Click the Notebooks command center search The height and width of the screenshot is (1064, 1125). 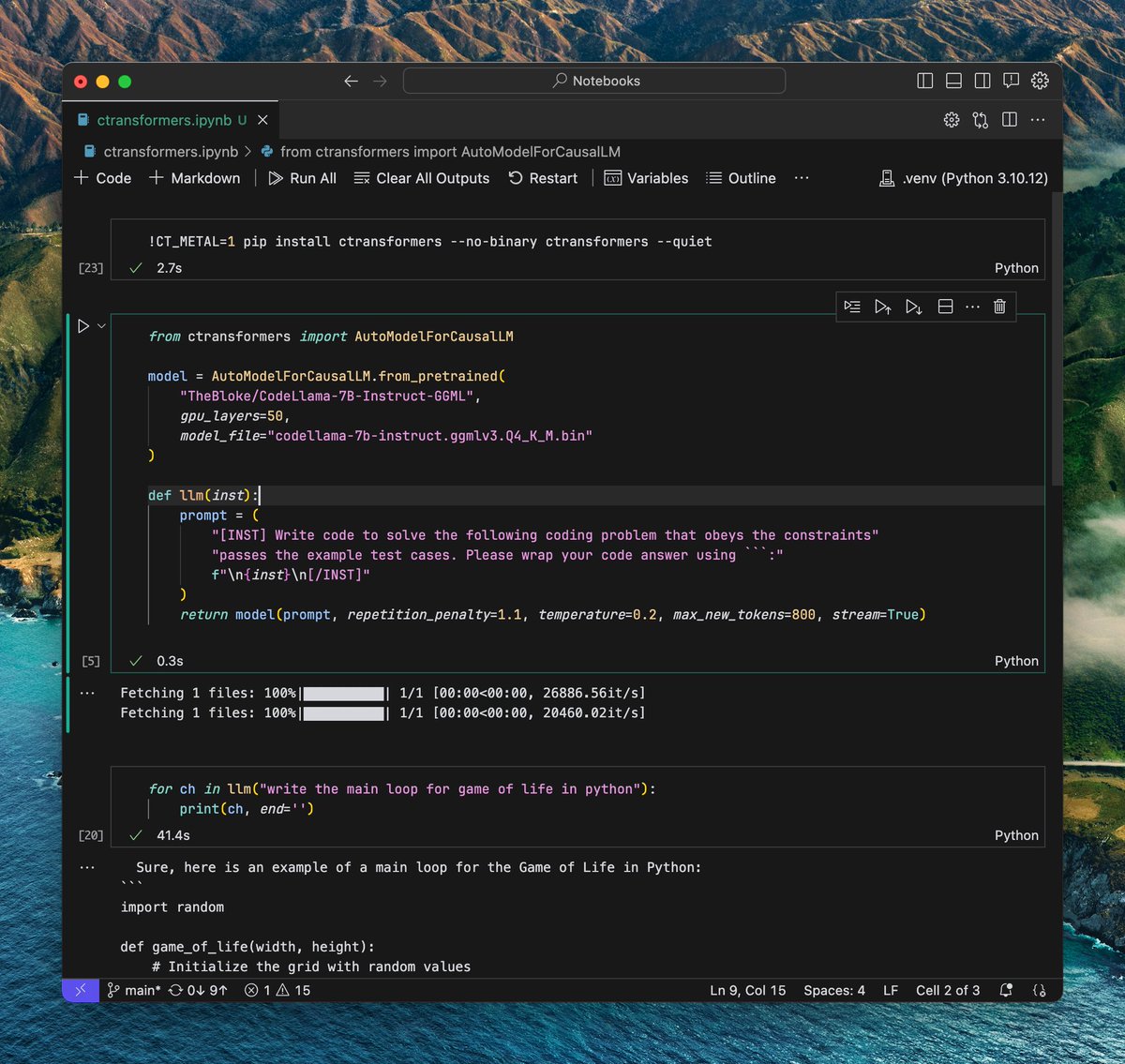[x=594, y=81]
